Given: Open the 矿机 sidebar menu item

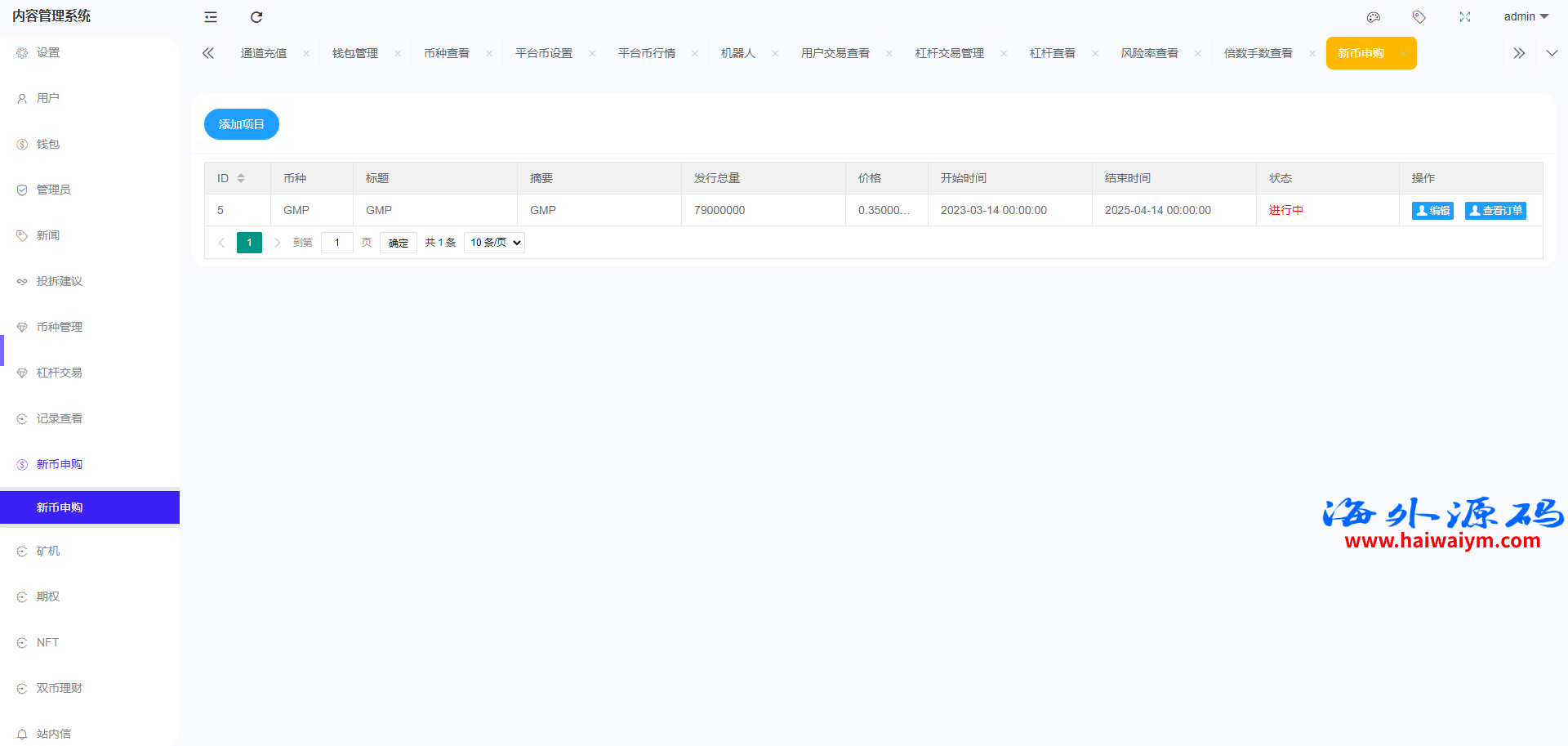Looking at the screenshot, I should [x=48, y=551].
